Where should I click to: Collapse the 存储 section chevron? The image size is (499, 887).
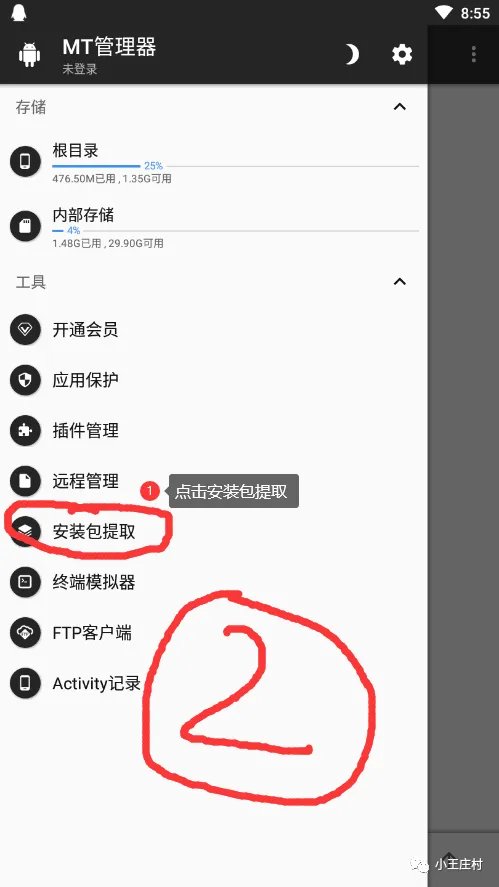coord(400,106)
